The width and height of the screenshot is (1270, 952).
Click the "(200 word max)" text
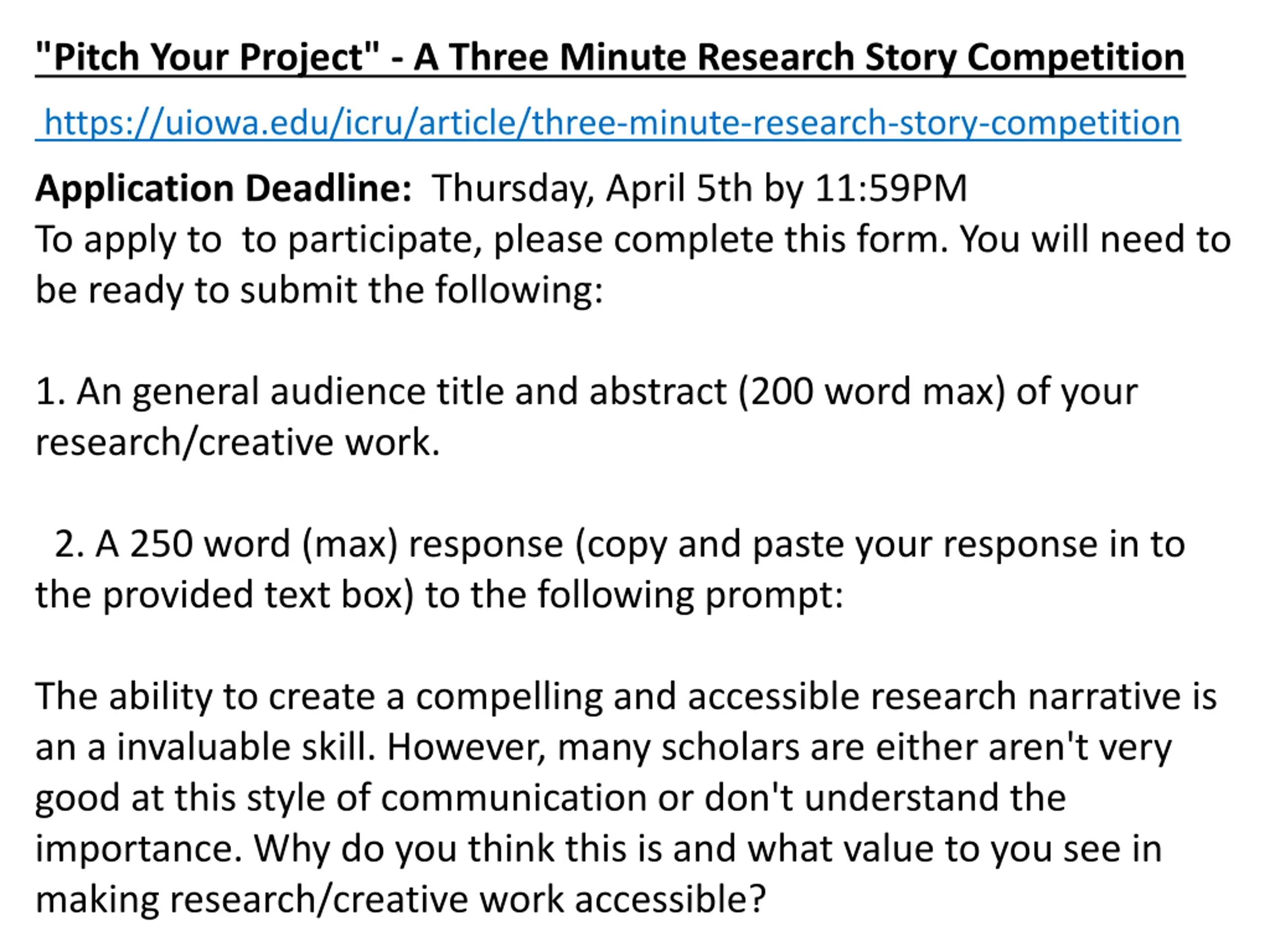coord(872,392)
